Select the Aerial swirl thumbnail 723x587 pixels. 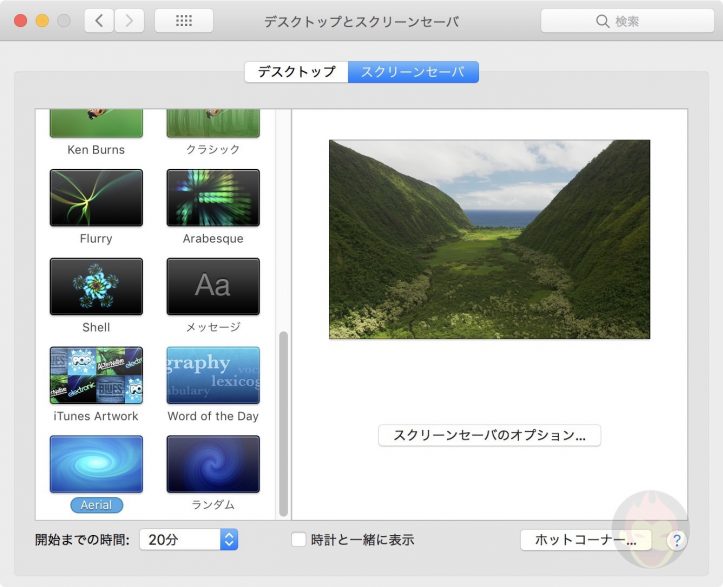[x=96, y=464]
